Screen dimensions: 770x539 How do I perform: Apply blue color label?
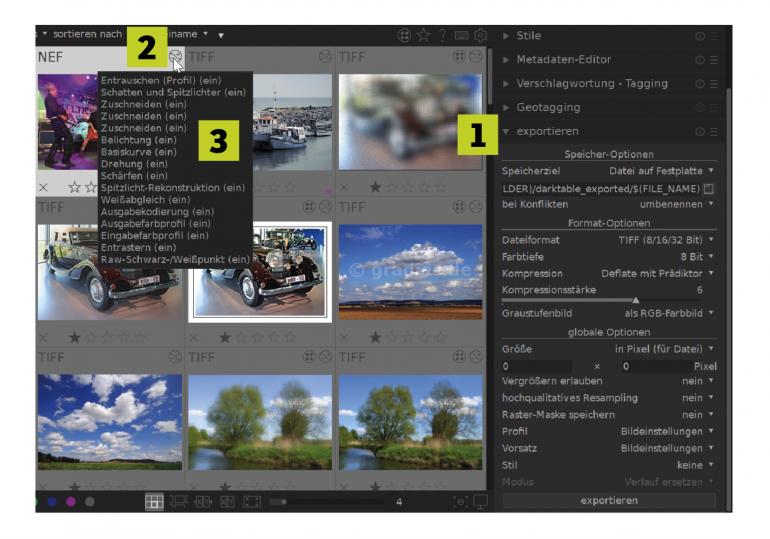click(x=52, y=502)
